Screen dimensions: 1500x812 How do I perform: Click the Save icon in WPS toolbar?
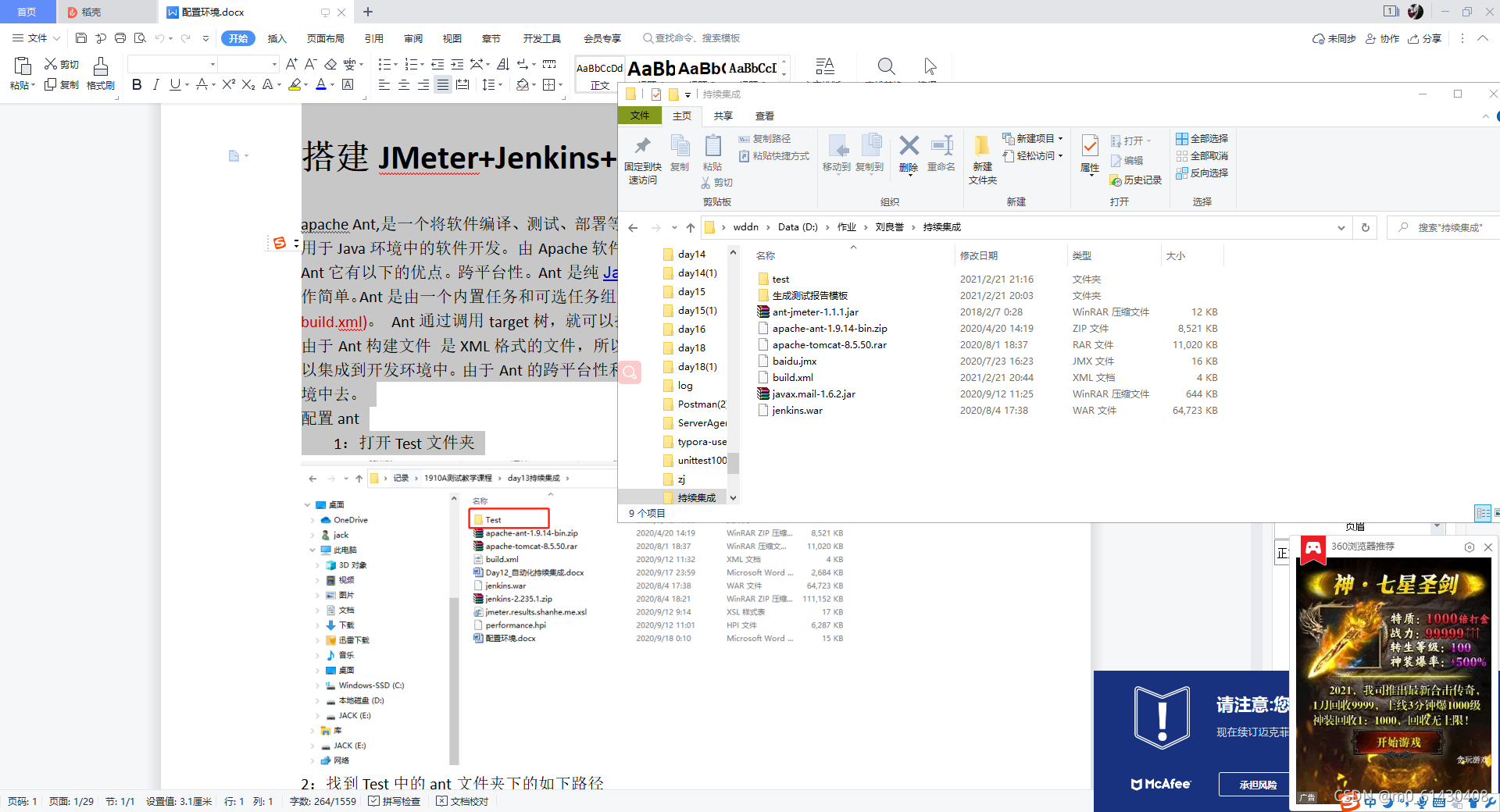tap(81, 37)
